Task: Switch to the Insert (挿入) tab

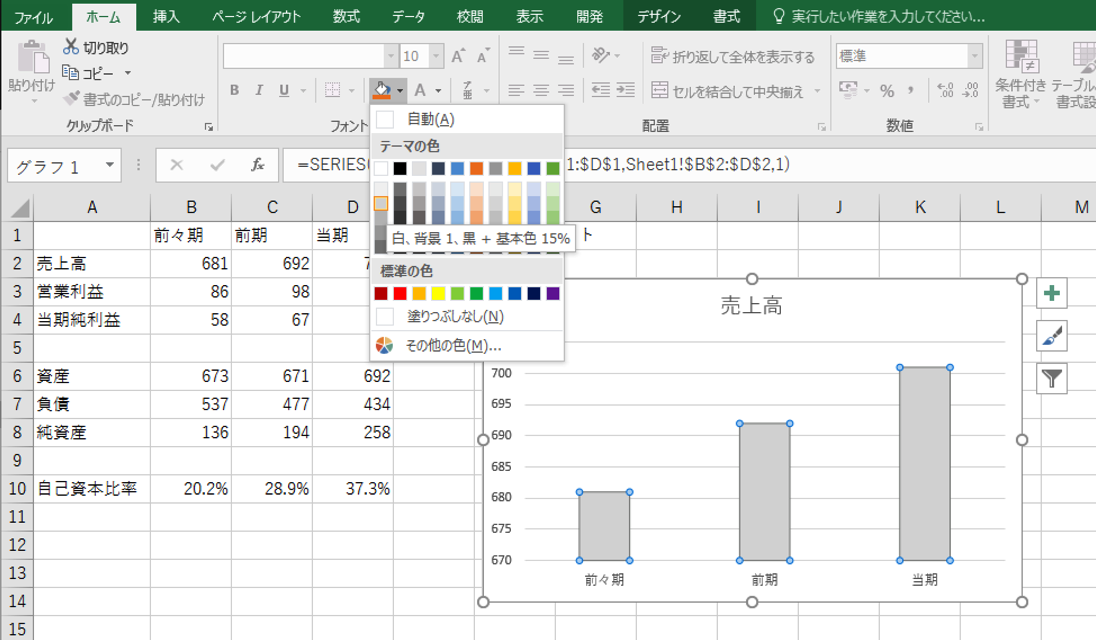Action: (166, 16)
